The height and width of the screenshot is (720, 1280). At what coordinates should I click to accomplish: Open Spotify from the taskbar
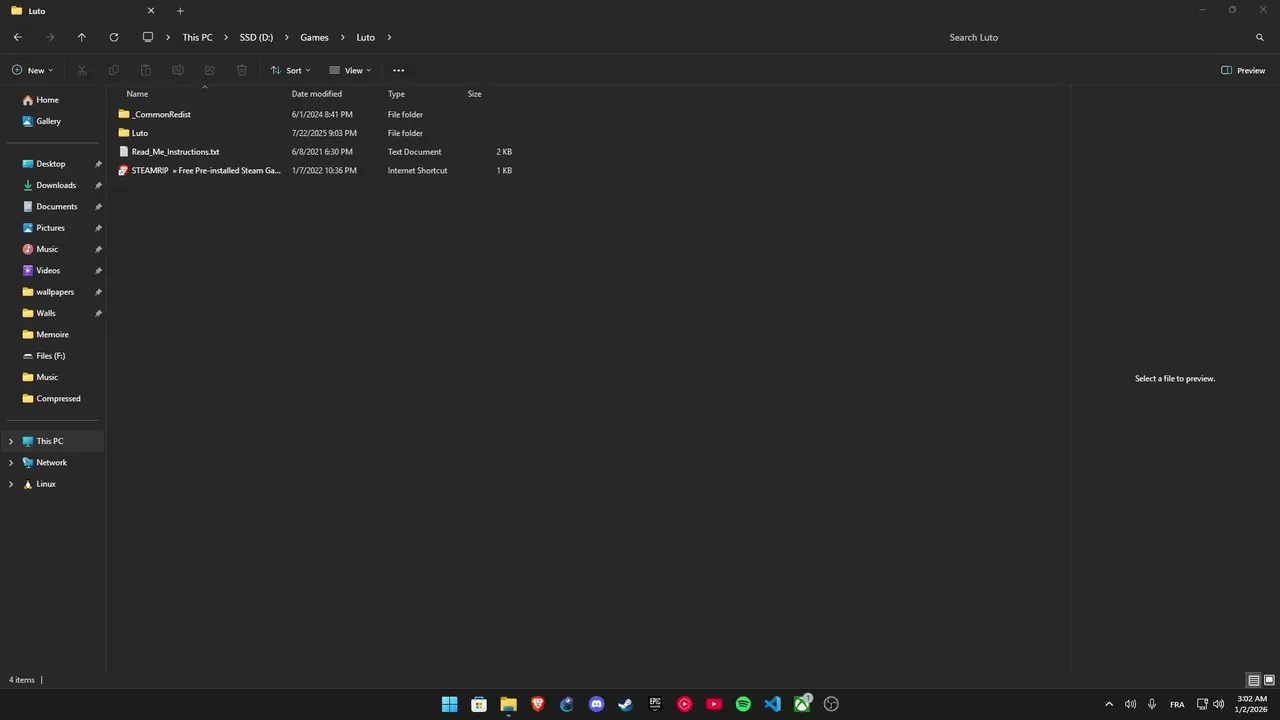click(743, 704)
